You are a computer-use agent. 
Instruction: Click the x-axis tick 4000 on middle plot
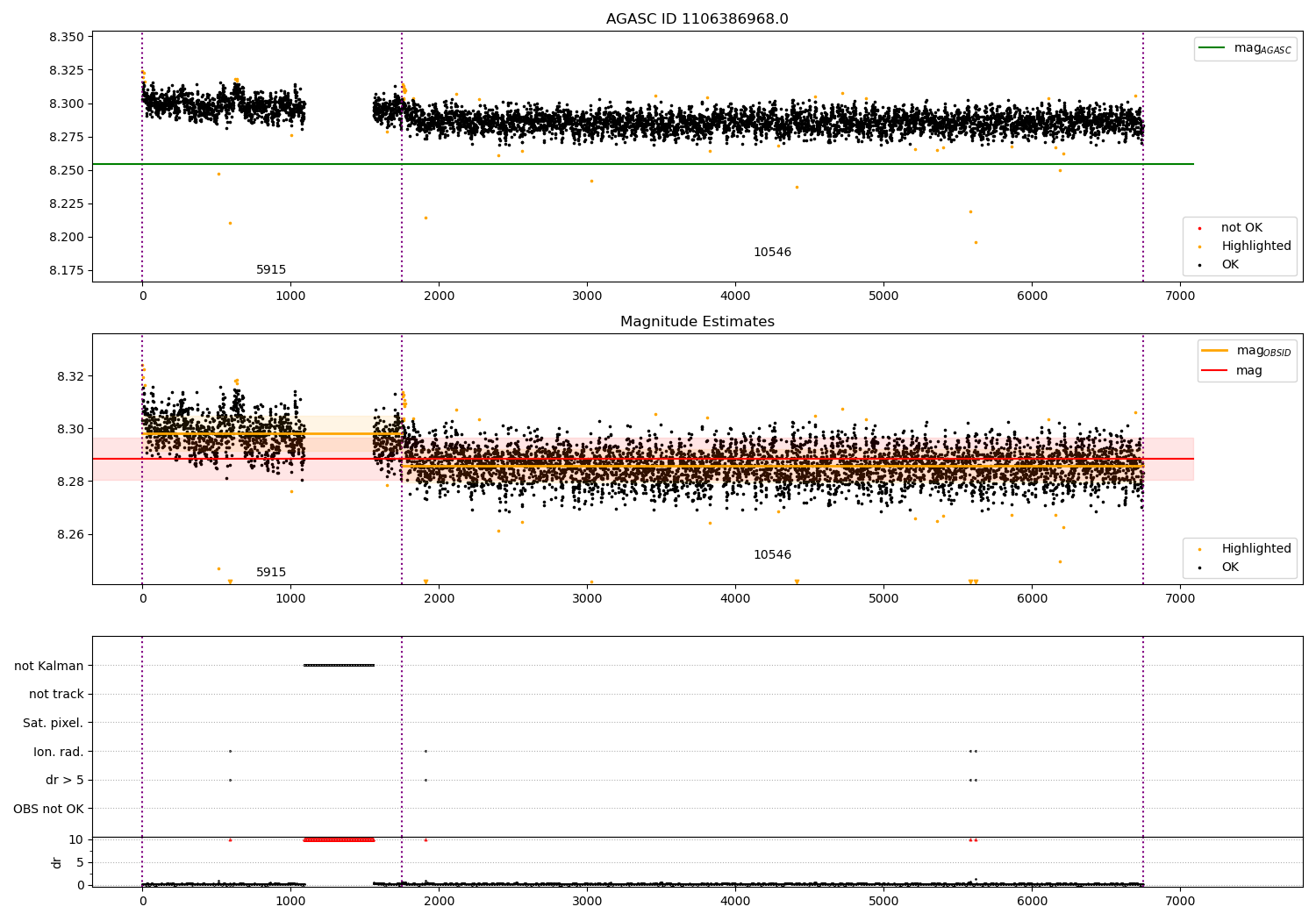(x=735, y=598)
